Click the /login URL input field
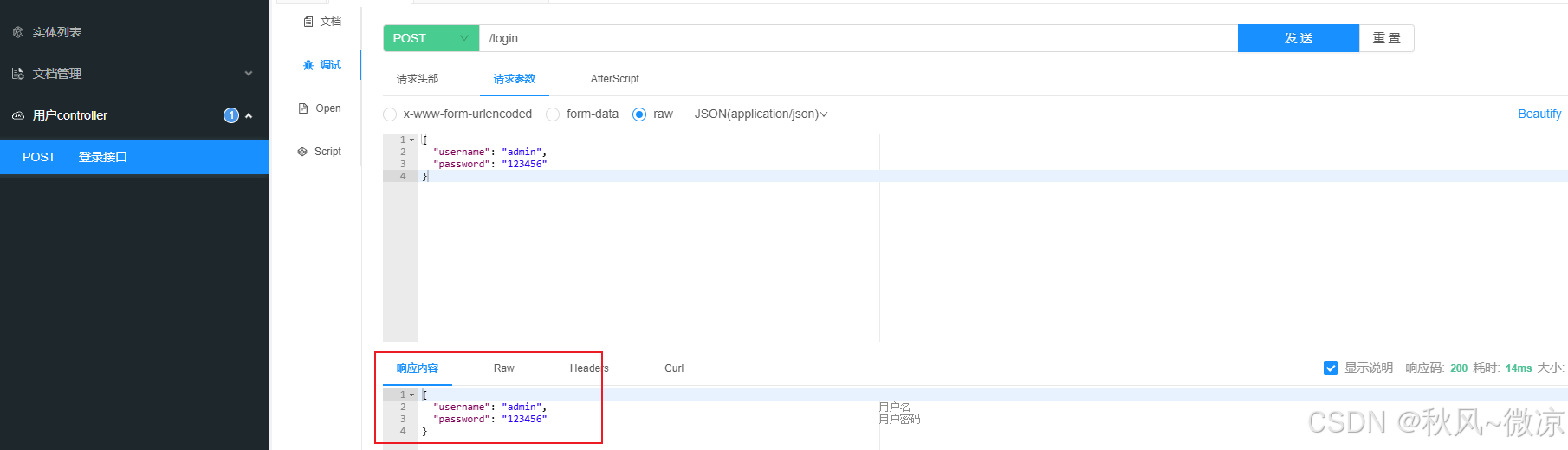The width and height of the screenshot is (1568, 450). [x=859, y=38]
